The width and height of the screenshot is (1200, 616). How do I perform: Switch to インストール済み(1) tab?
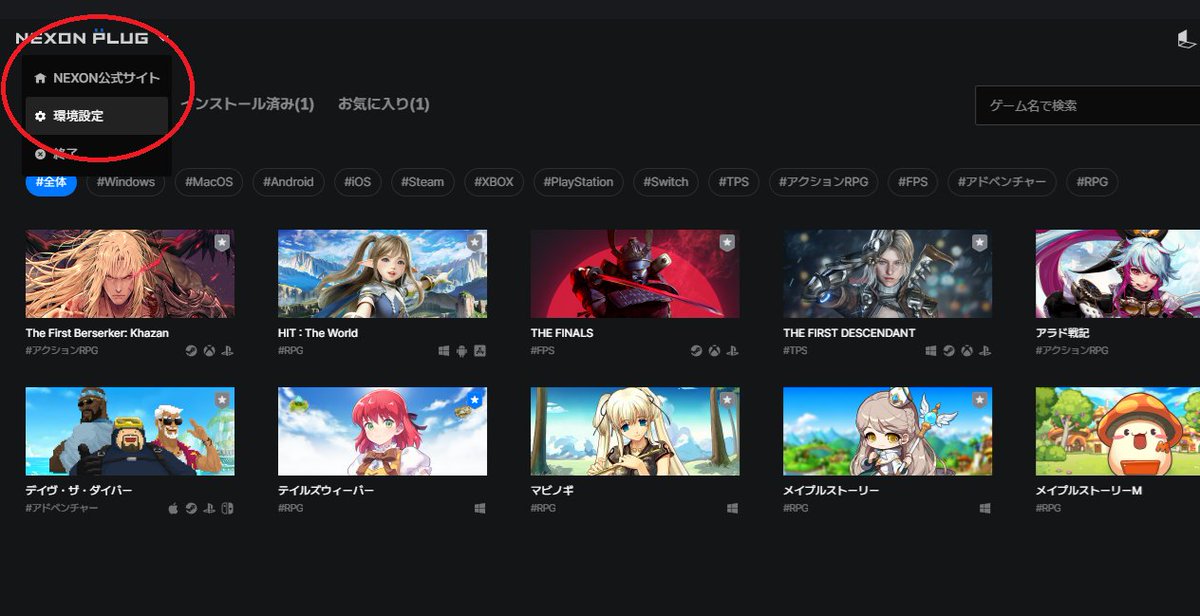(x=247, y=104)
